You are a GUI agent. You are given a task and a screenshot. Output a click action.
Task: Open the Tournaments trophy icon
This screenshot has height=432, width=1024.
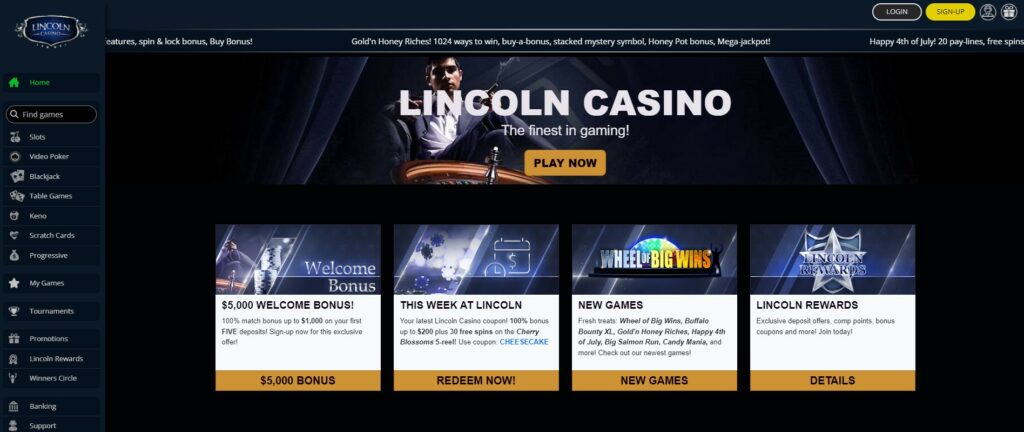[14, 311]
